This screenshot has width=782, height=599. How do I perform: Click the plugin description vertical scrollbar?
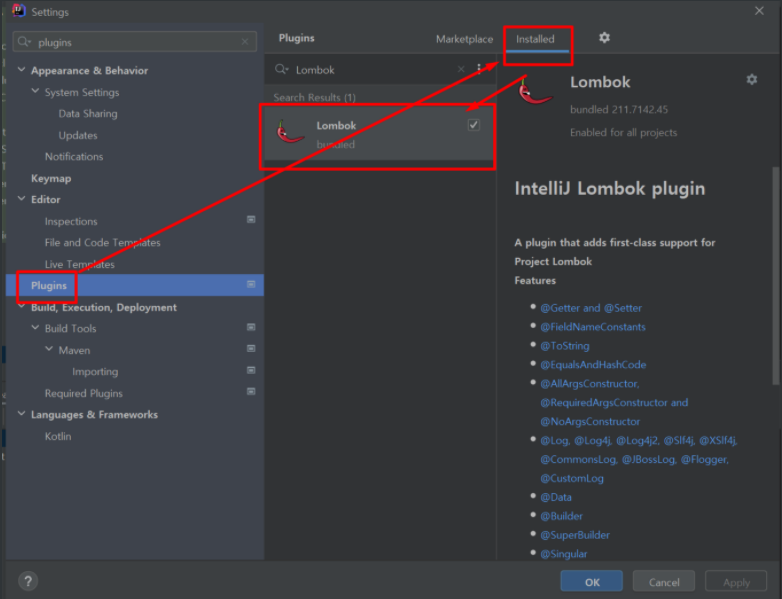click(776, 275)
